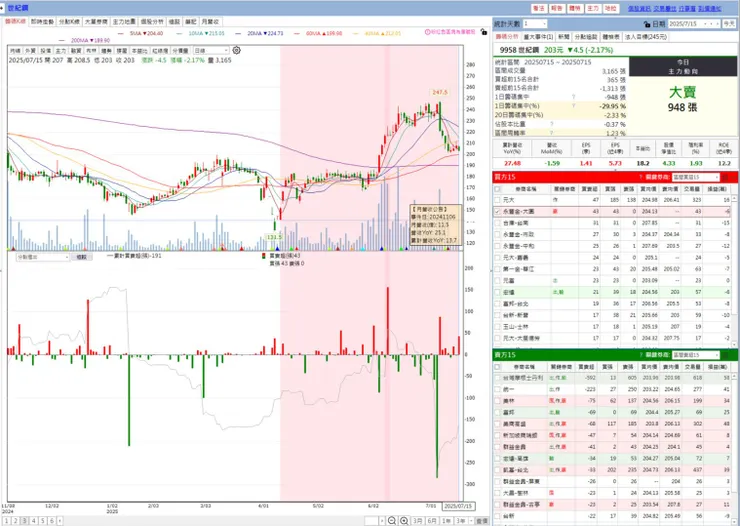Open the 日線 period dropdown
The height and width of the screenshot is (526, 740).
[x=210, y=50]
